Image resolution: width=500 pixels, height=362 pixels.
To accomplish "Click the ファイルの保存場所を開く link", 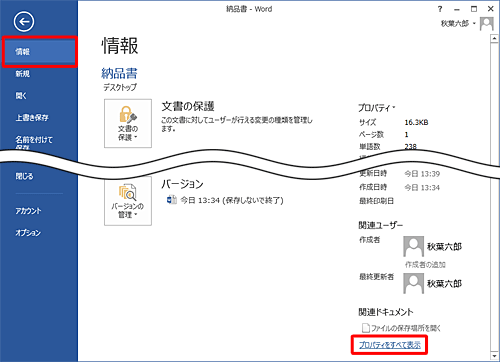I will click(x=406, y=328).
